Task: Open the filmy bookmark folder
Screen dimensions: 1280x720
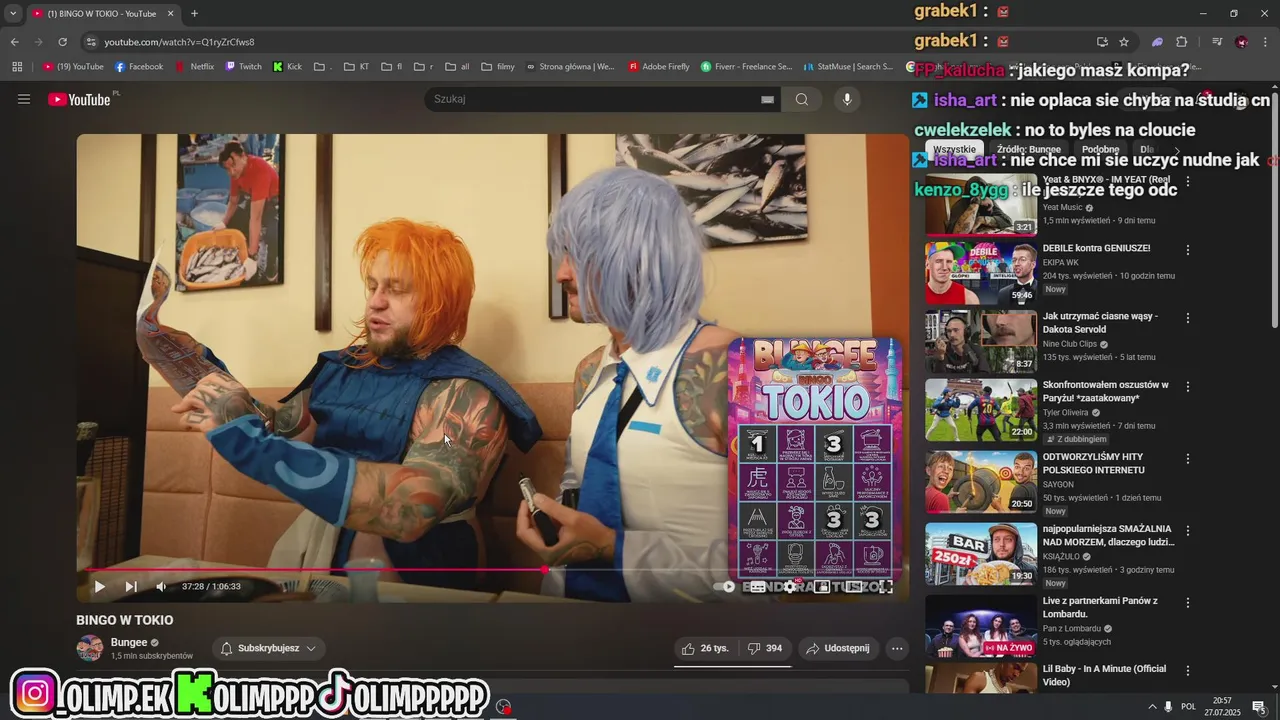Action: pyautogui.click(x=498, y=67)
